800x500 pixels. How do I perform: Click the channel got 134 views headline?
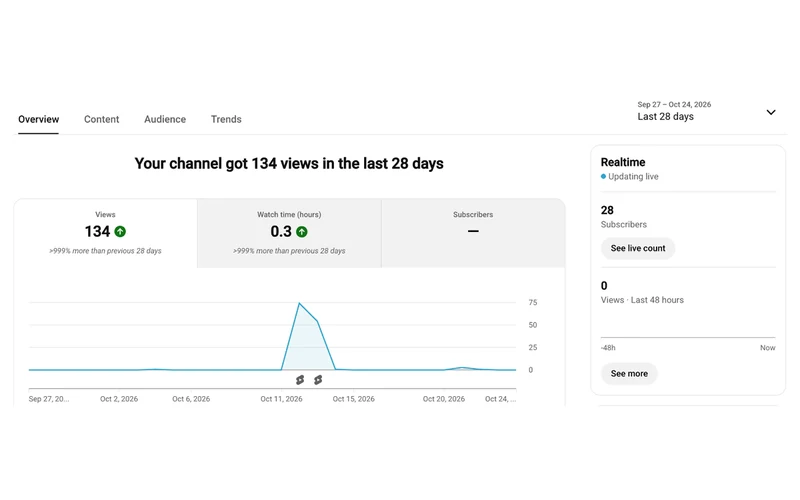click(x=289, y=163)
